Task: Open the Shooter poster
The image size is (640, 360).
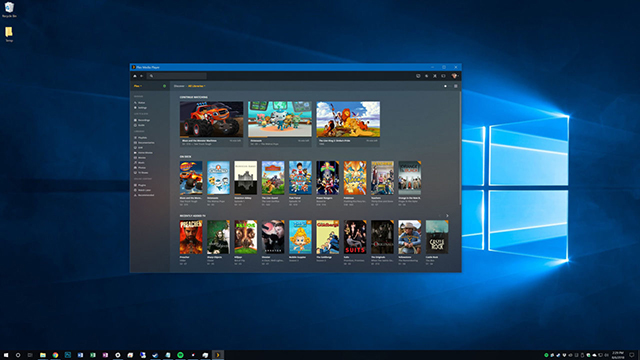Action: coord(273,237)
